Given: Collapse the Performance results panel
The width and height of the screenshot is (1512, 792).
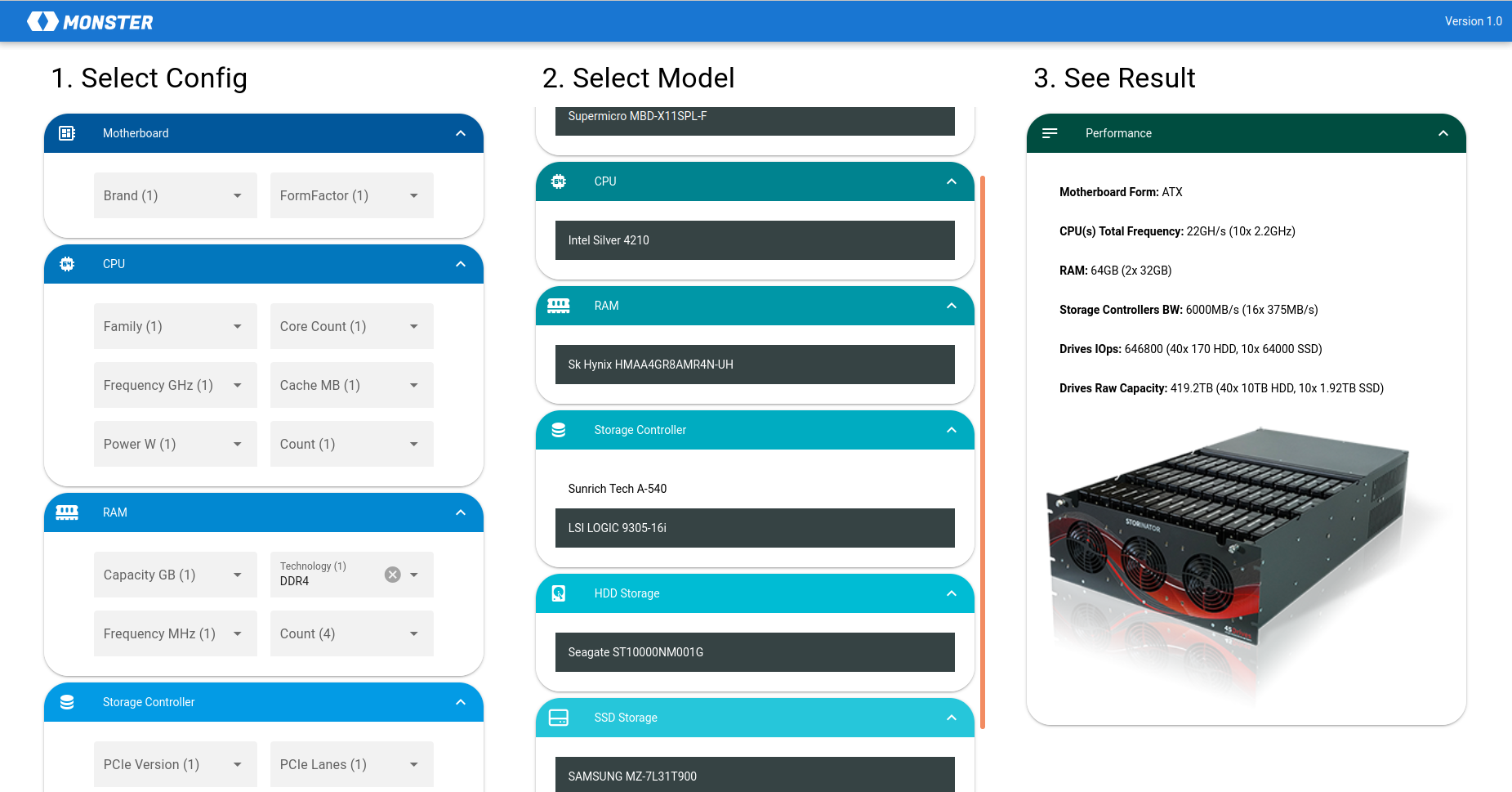Looking at the screenshot, I should click(x=1443, y=133).
